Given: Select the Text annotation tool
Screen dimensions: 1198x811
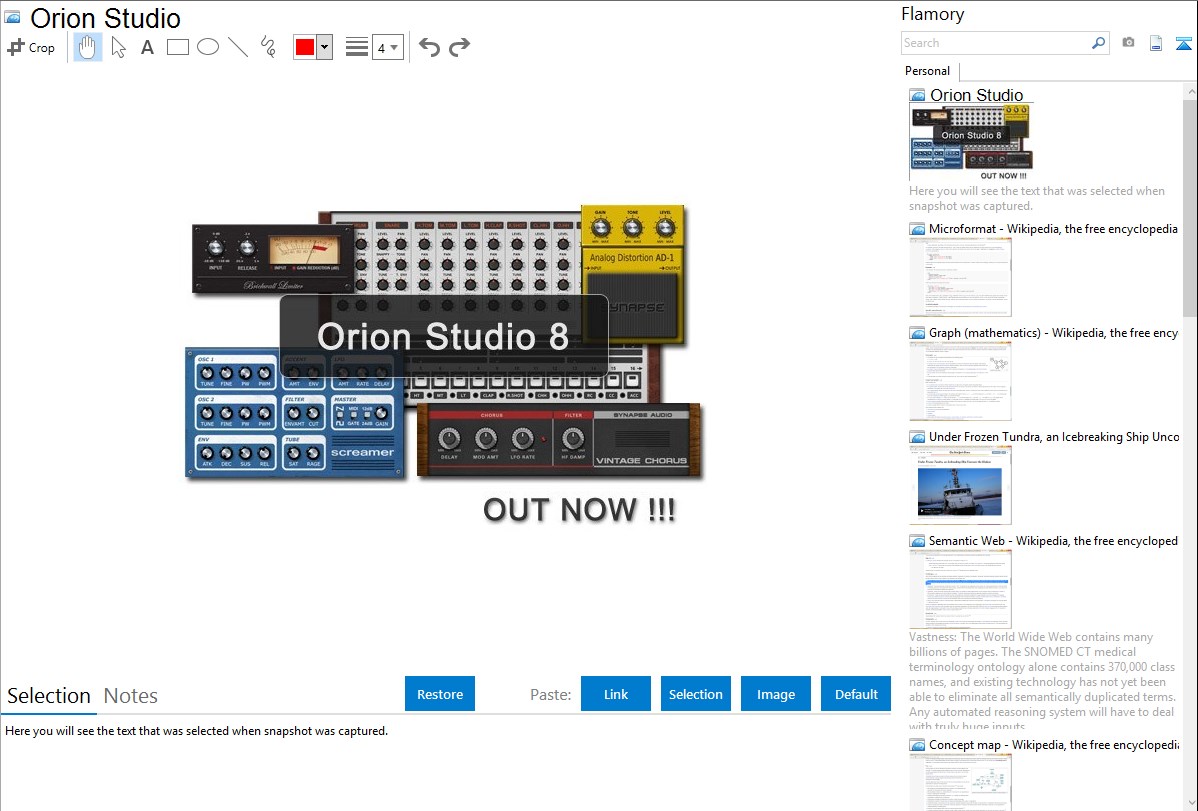Looking at the screenshot, I should (x=147, y=47).
